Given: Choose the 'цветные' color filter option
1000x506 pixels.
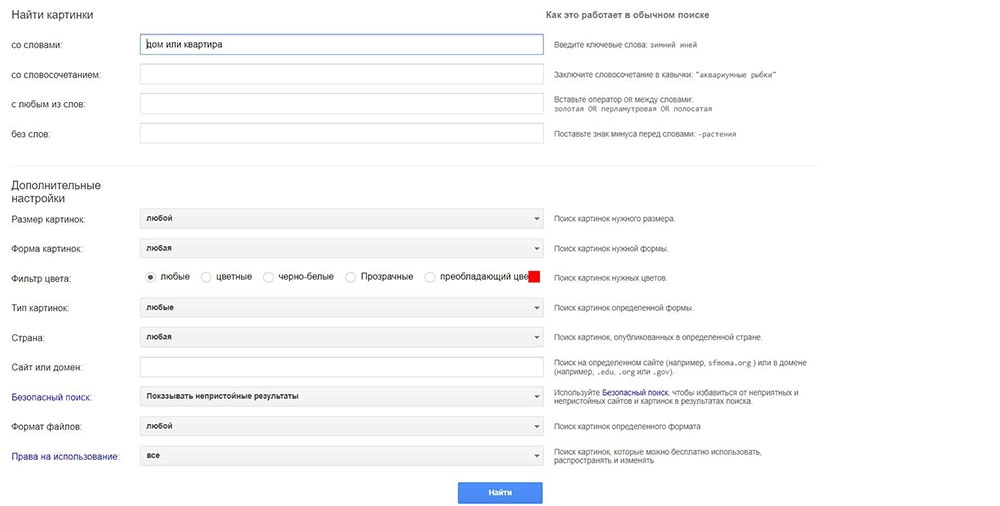Looking at the screenshot, I should click(206, 277).
